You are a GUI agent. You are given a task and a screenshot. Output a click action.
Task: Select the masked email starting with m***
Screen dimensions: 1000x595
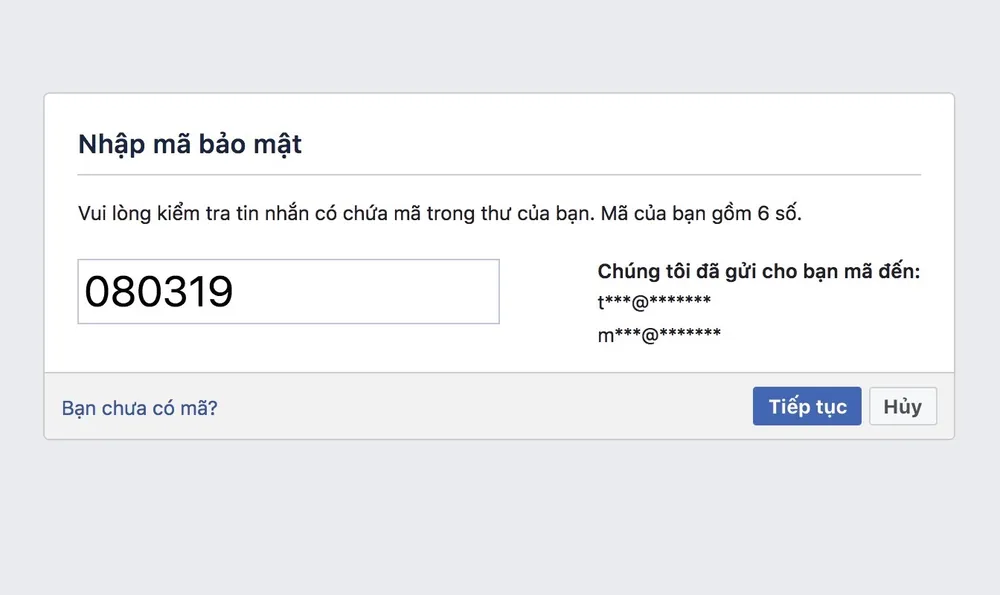point(658,335)
